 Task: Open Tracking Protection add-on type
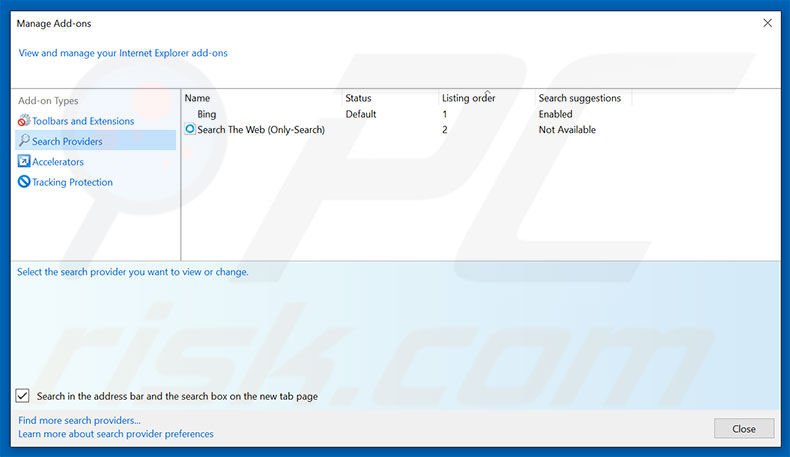tap(73, 182)
